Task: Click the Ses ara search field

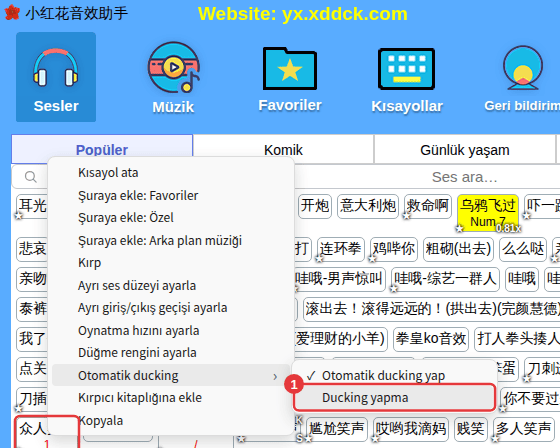Action: pos(464,177)
